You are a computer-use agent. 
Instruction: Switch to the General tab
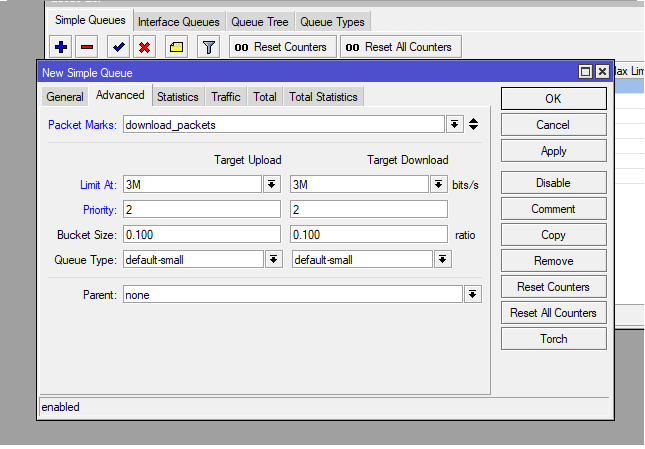point(64,97)
